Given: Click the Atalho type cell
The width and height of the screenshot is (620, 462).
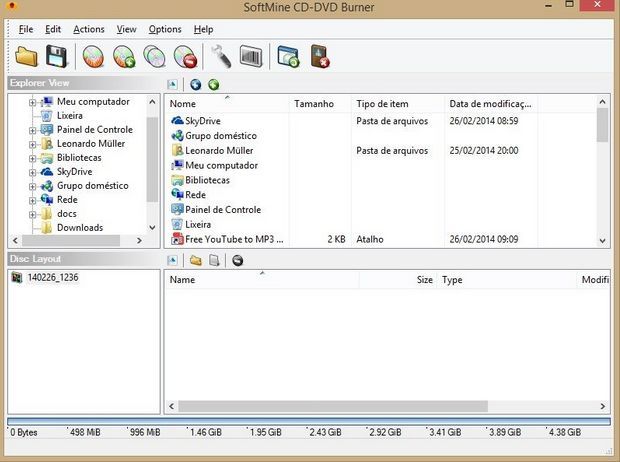Looking at the screenshot, I should point(370,239).
